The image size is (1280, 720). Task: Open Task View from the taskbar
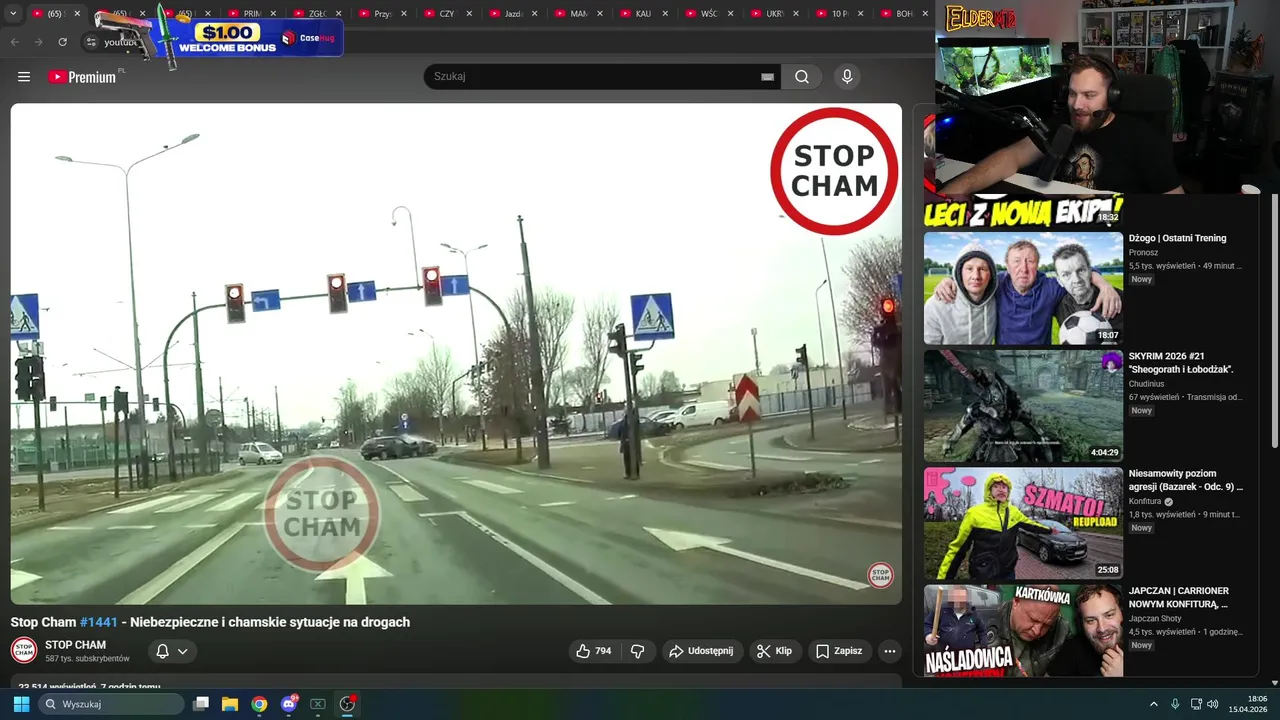pyautogui.click(x=201, y=704)
